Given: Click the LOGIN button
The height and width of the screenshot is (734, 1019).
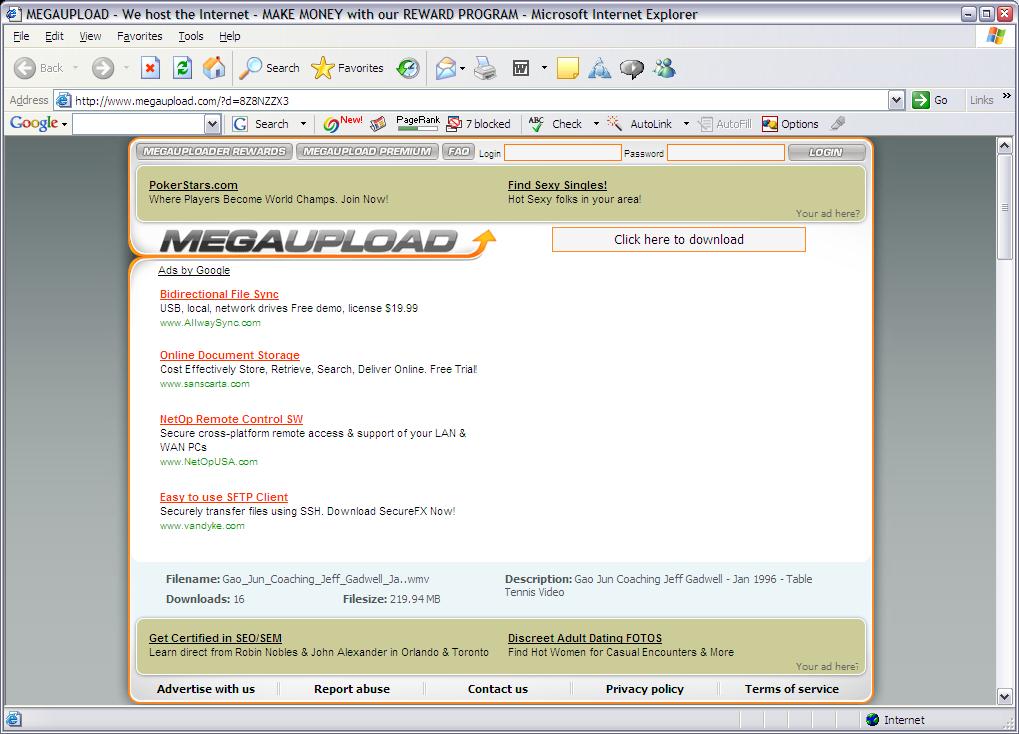Looking at the screenshot, I should pyautogui.click(x=826, y=152).
